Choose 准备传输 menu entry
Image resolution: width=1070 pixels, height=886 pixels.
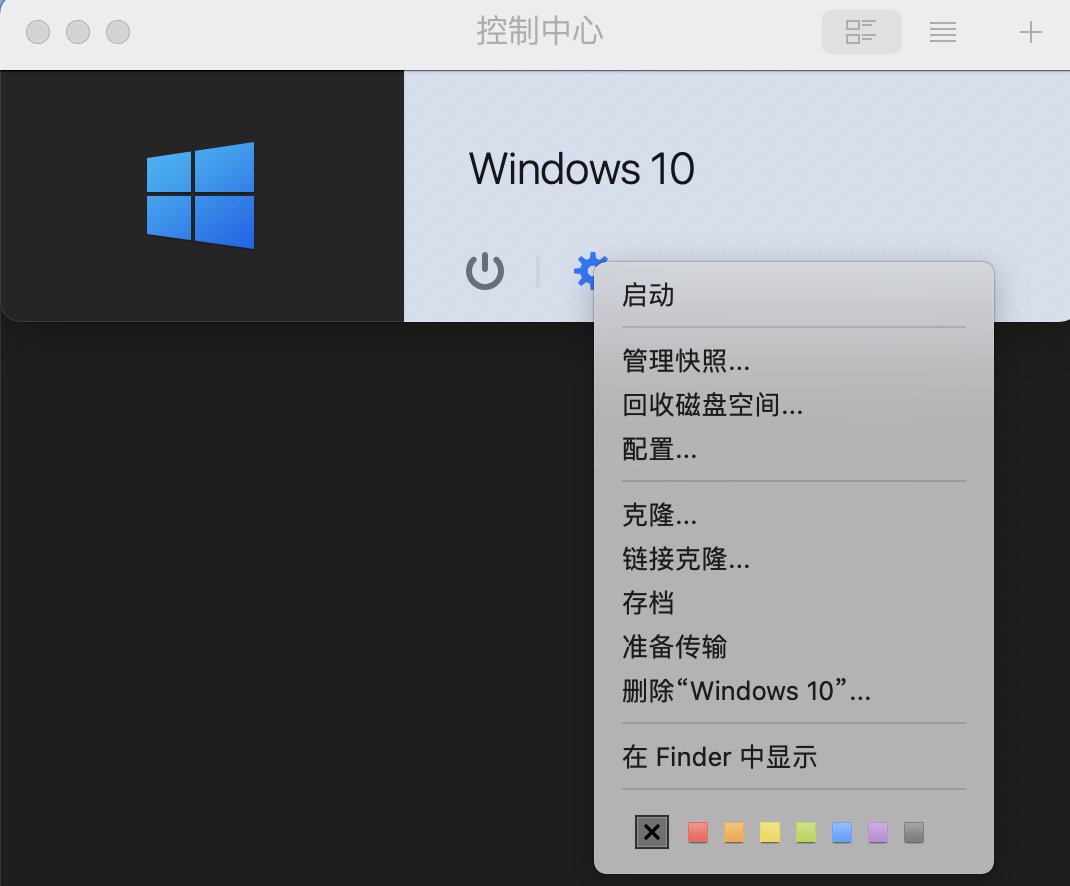point(794,646)
